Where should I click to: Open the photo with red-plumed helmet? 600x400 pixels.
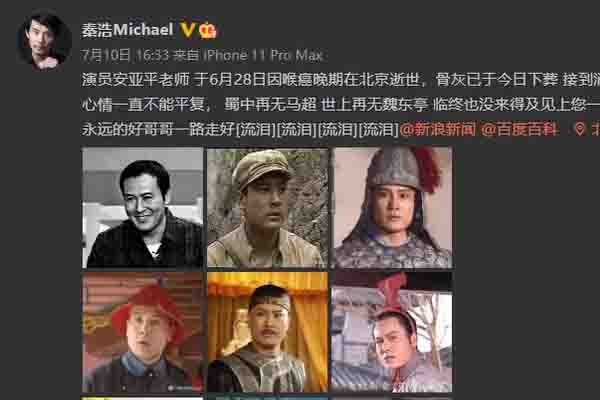click(x=391, y=207)
